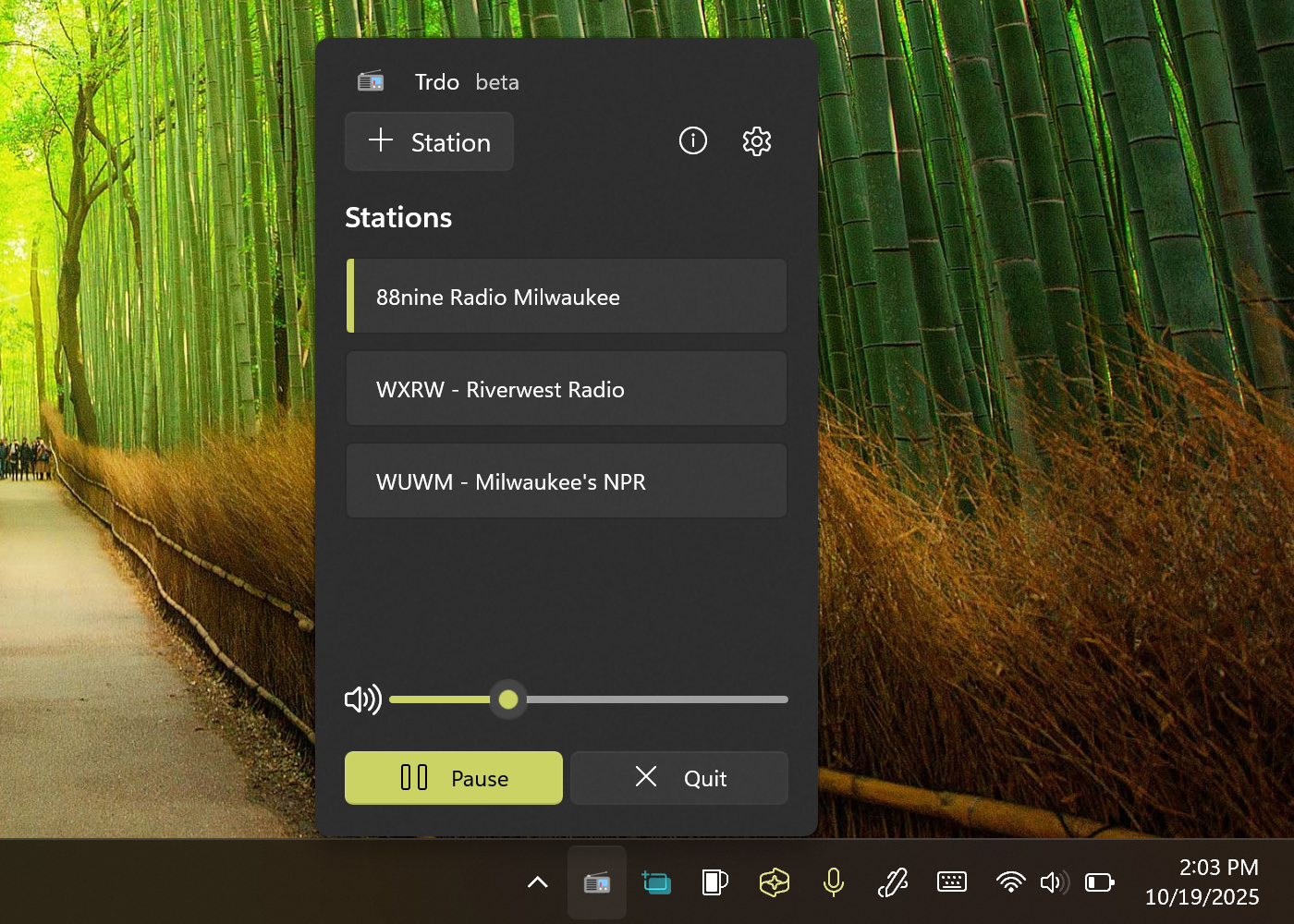Image resolution: width=1294 pixels, height=924 pixels.
Task: Select WXRW - Riverwest Radio
Action: tap(566, 388)
